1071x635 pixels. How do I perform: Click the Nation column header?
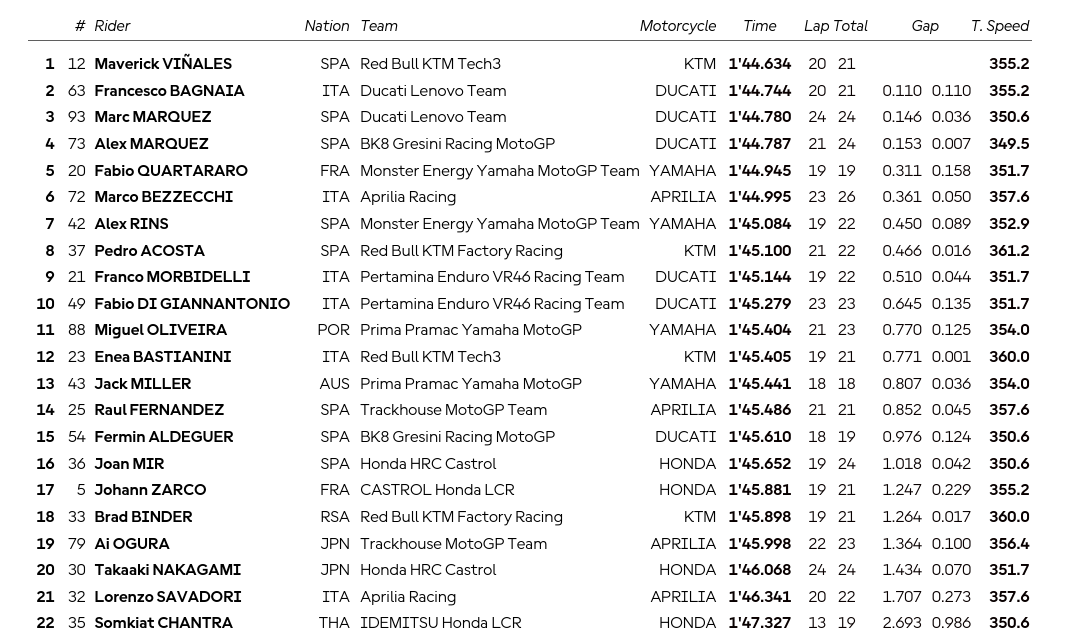coord(326,26)
